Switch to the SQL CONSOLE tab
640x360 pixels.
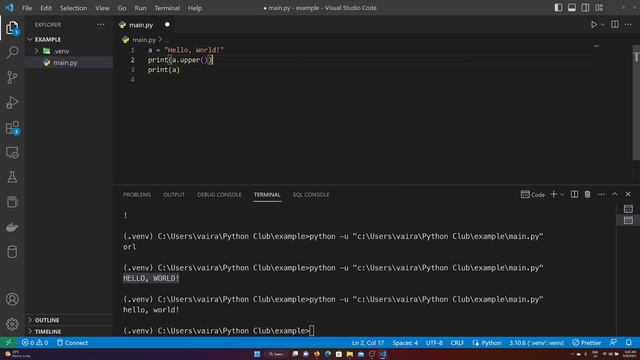(x=311, y=195)
